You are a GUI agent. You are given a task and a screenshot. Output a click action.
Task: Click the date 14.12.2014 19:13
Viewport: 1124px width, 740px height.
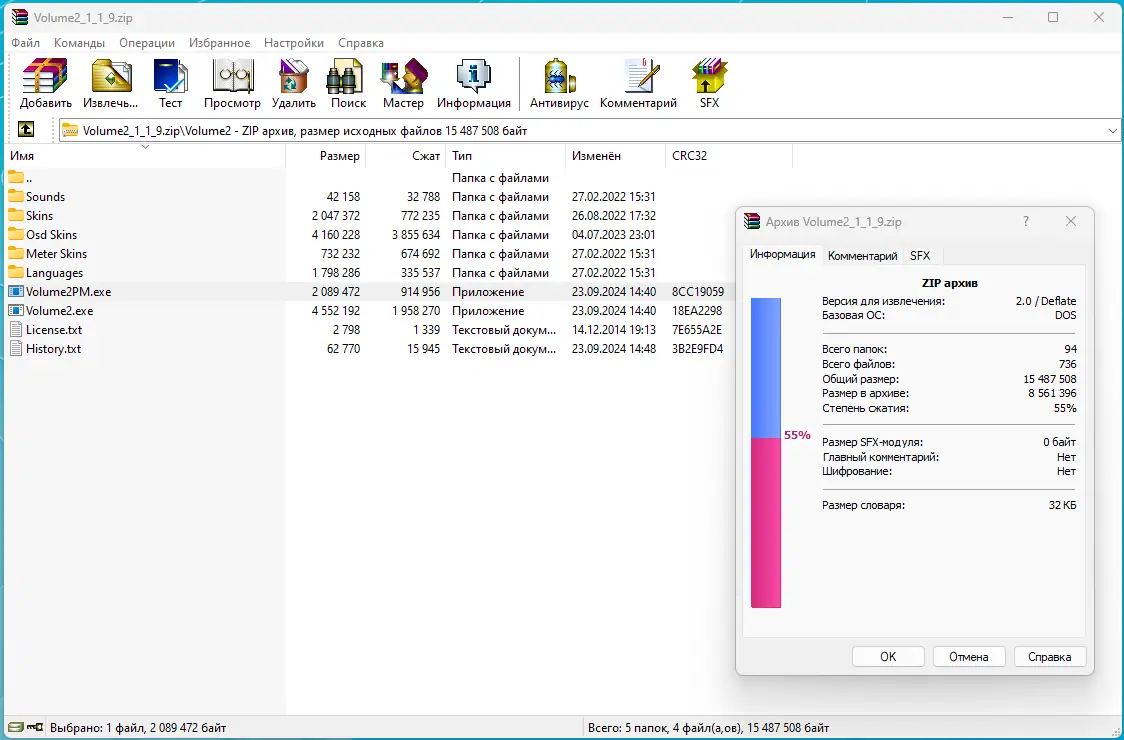click(614, 330)
